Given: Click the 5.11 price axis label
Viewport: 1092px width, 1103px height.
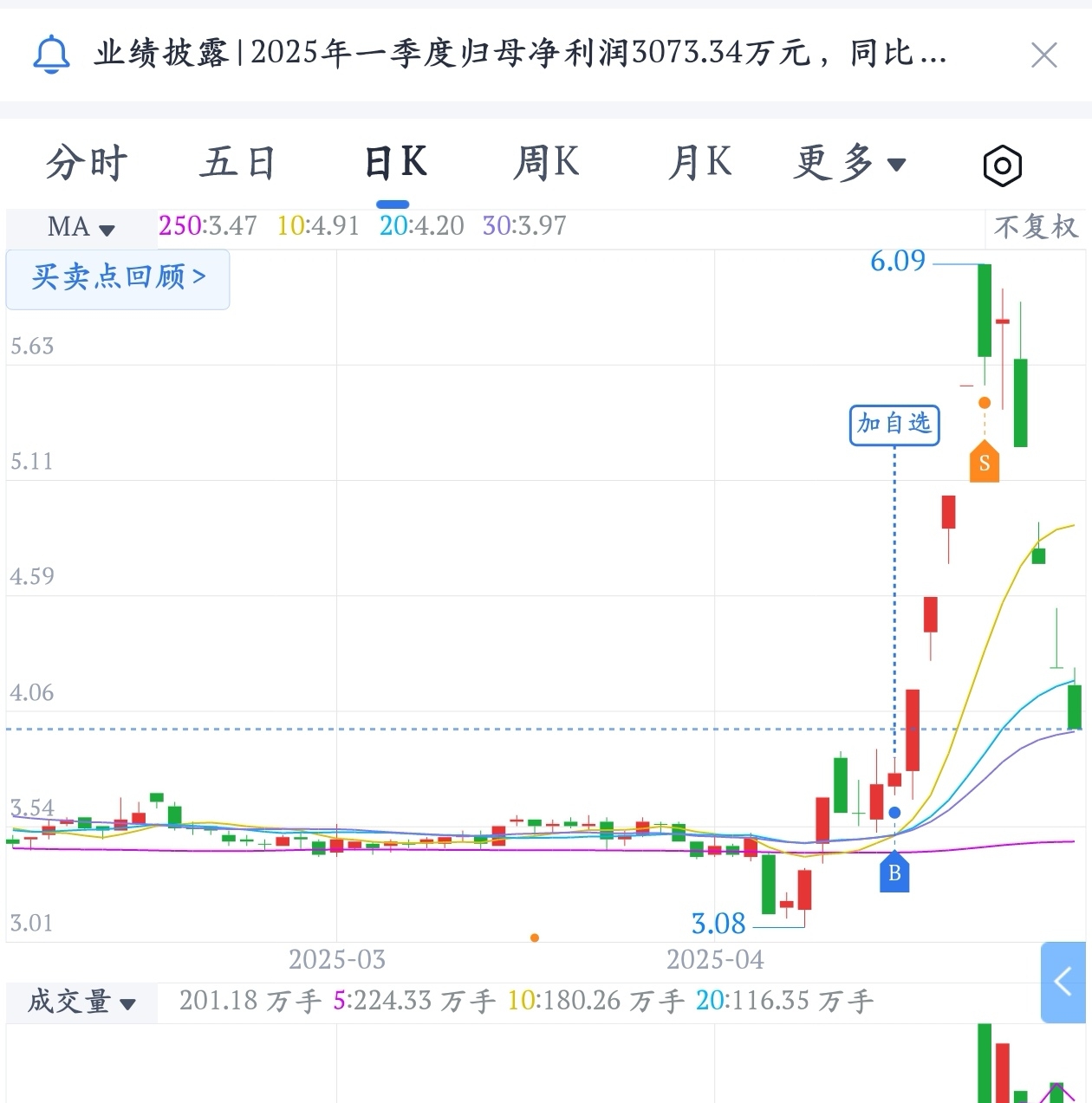Looking at the screenshot, I should point(32,462).
